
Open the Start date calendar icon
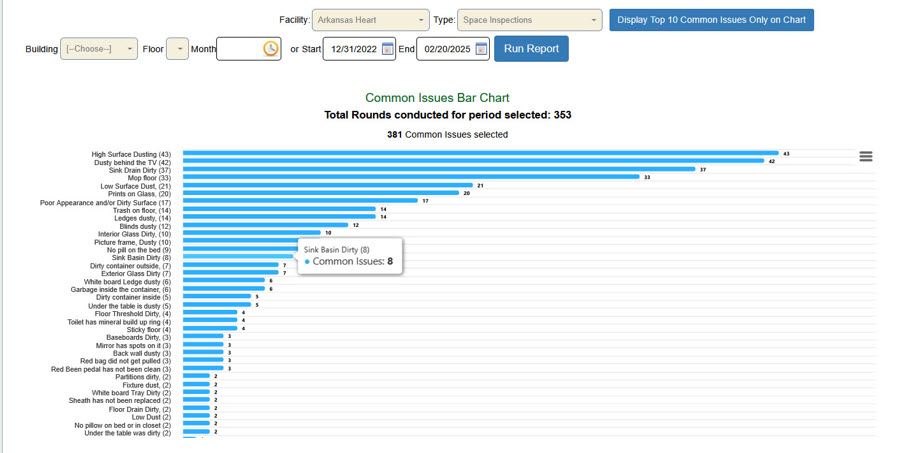(x=388, y=49)
